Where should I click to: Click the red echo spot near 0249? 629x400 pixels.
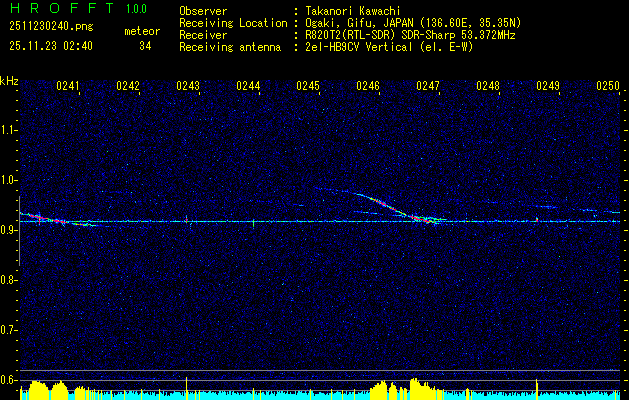point(537,219)
